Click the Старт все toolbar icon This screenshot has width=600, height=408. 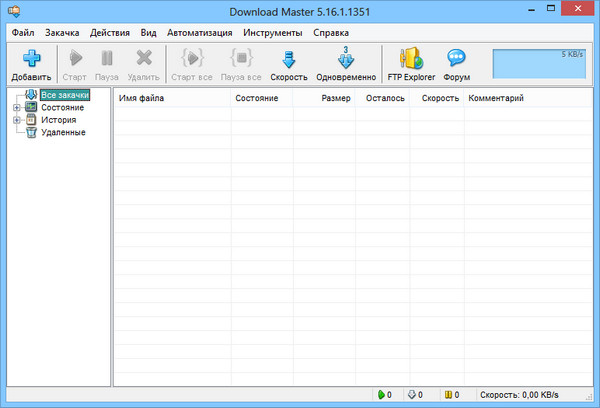tap(192, 59)
